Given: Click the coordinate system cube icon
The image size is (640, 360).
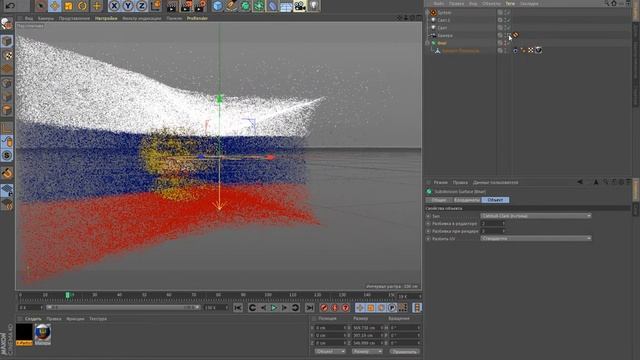Looking at the screenshot, I should pyautogui.click(x=156, y=6).
